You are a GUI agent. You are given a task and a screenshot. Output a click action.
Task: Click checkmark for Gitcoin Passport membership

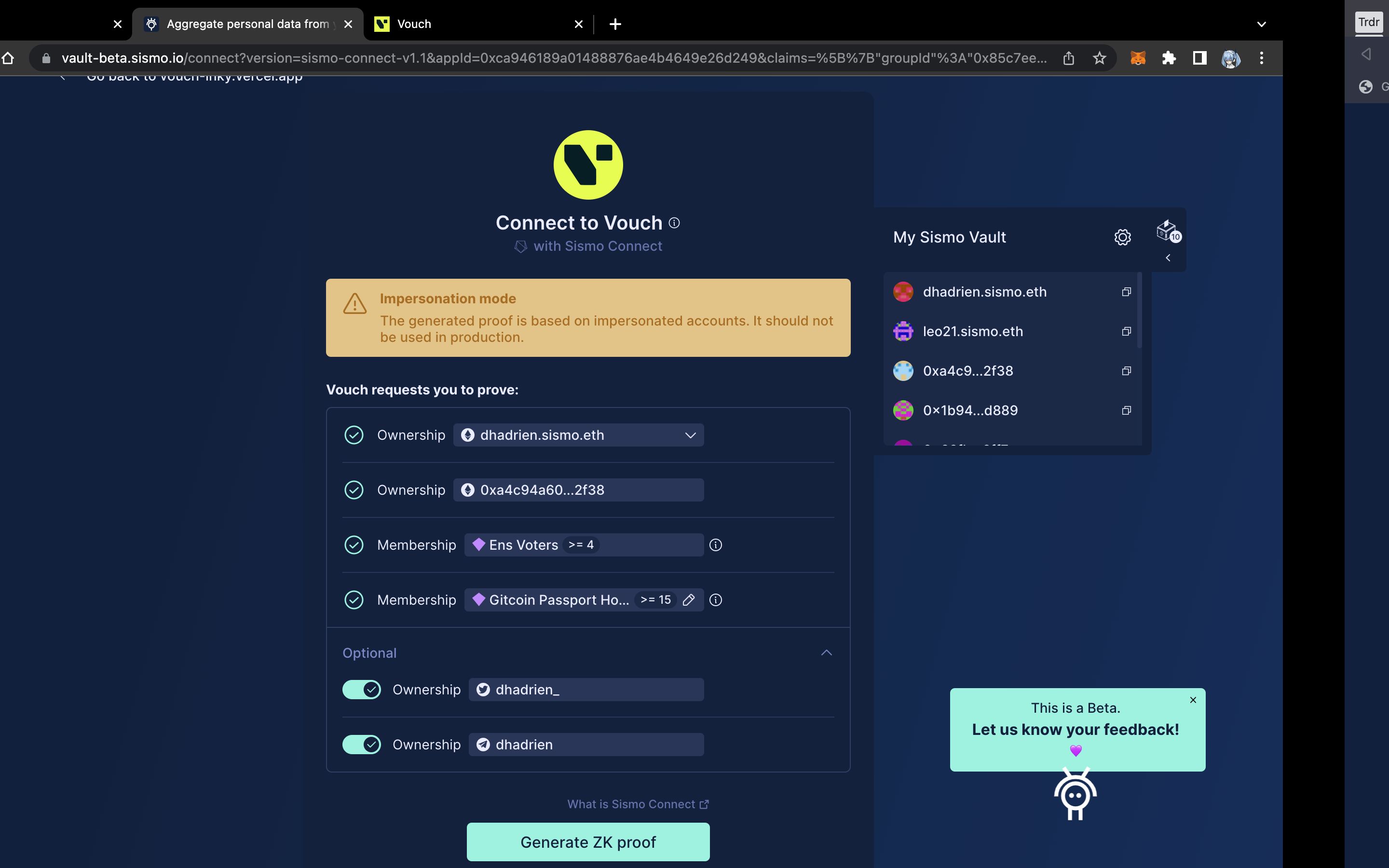click(x=354, y=600)
